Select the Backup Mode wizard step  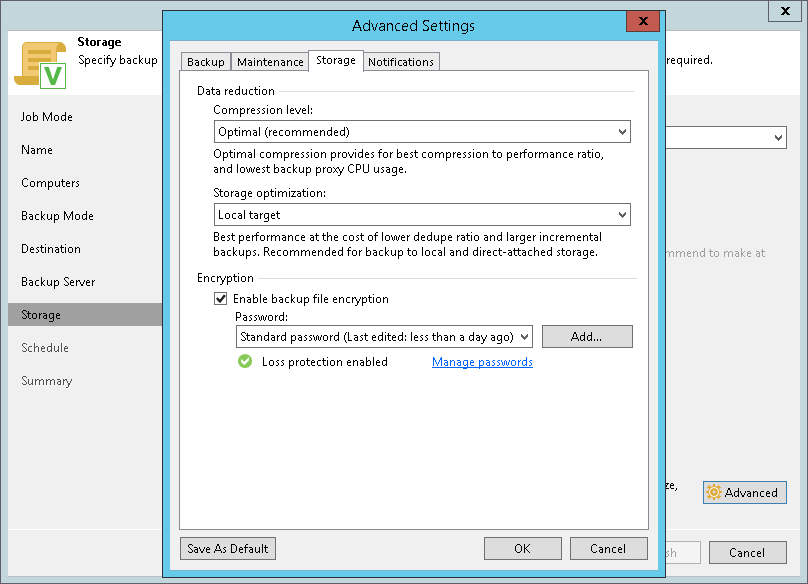click(x=57, y=216)
